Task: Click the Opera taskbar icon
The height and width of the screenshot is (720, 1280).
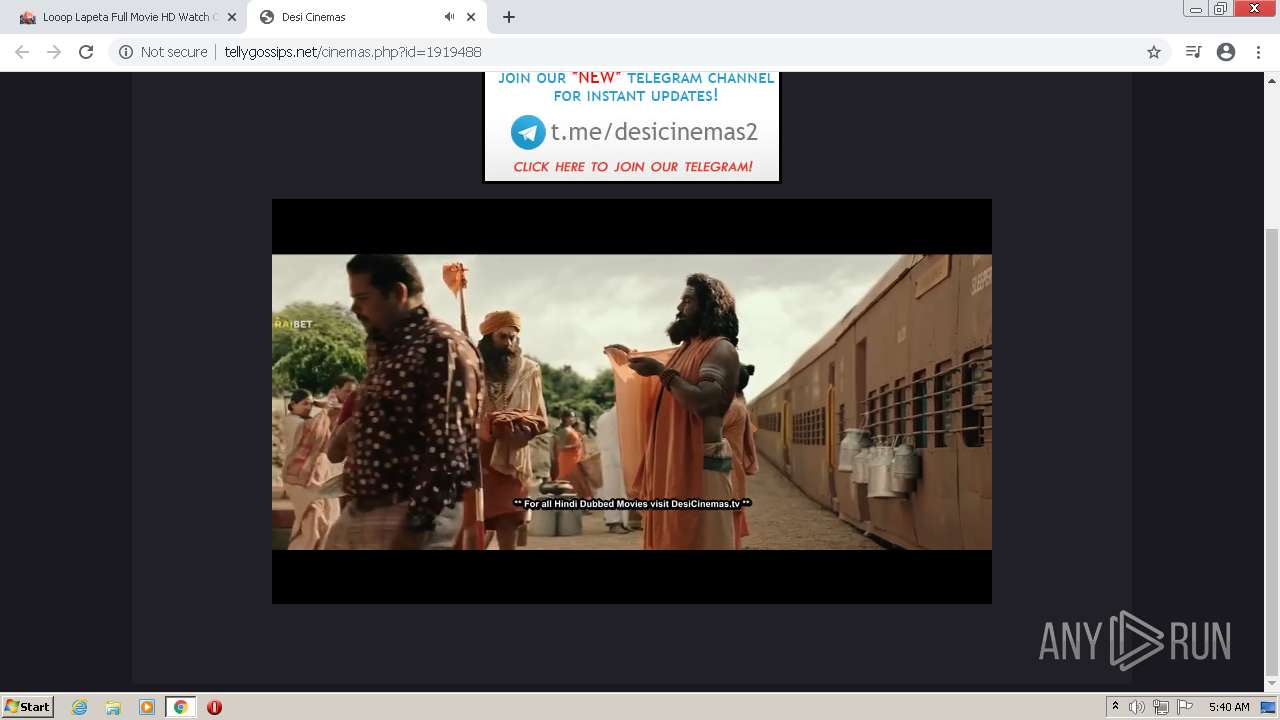Action: point(214,707)
